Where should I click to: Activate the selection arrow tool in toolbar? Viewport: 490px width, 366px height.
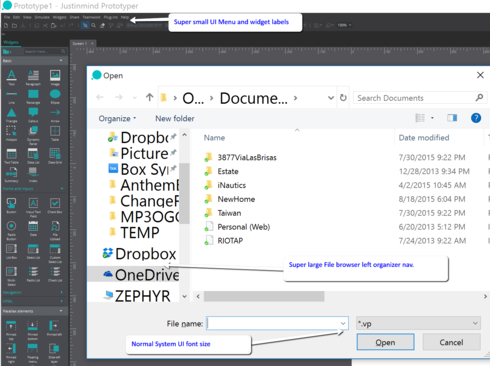[x=85, y=25]
